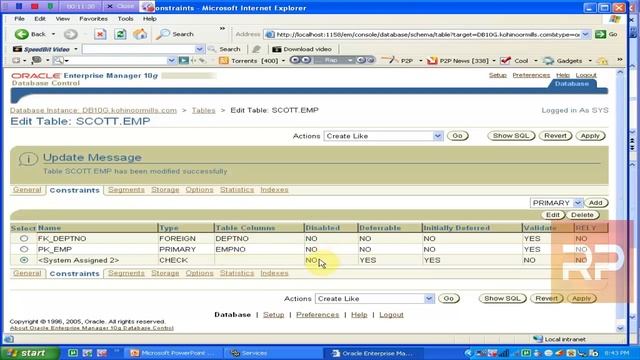The width and height of the screenshot is (640, 360).
Task: Click the bottom Apply button
Action: [581, 298]
